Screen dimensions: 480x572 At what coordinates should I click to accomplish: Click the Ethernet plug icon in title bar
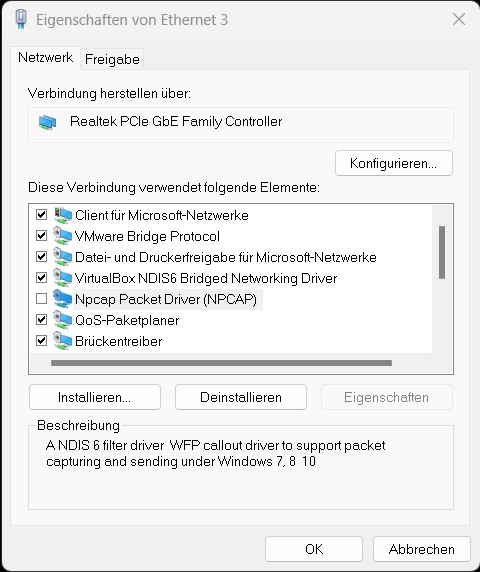point(21,19)
